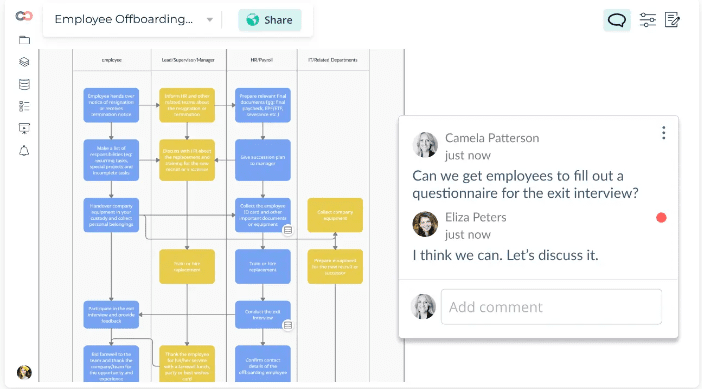Click the Share button

click(270, 20)
